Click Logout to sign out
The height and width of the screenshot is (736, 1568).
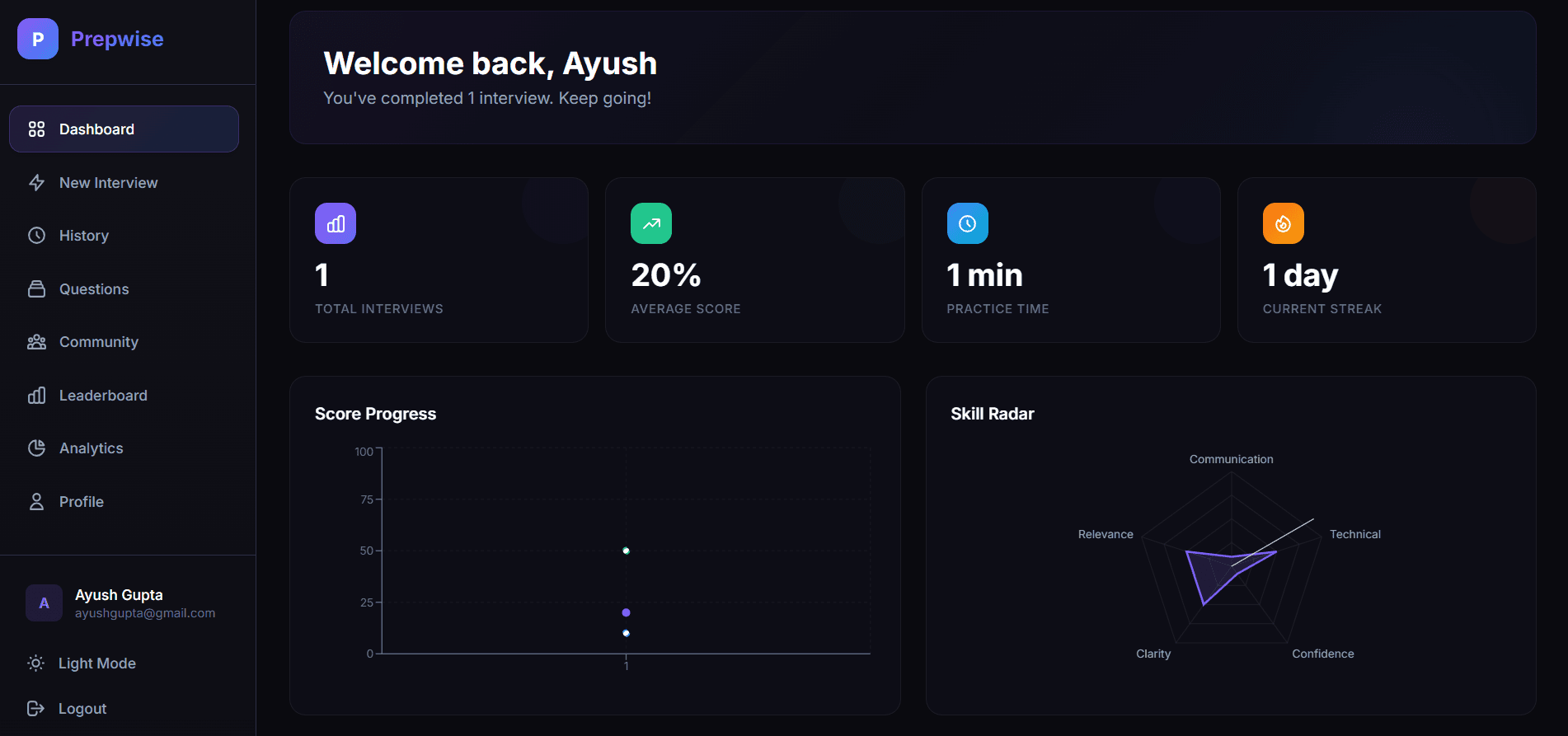[x=82, y=708]
